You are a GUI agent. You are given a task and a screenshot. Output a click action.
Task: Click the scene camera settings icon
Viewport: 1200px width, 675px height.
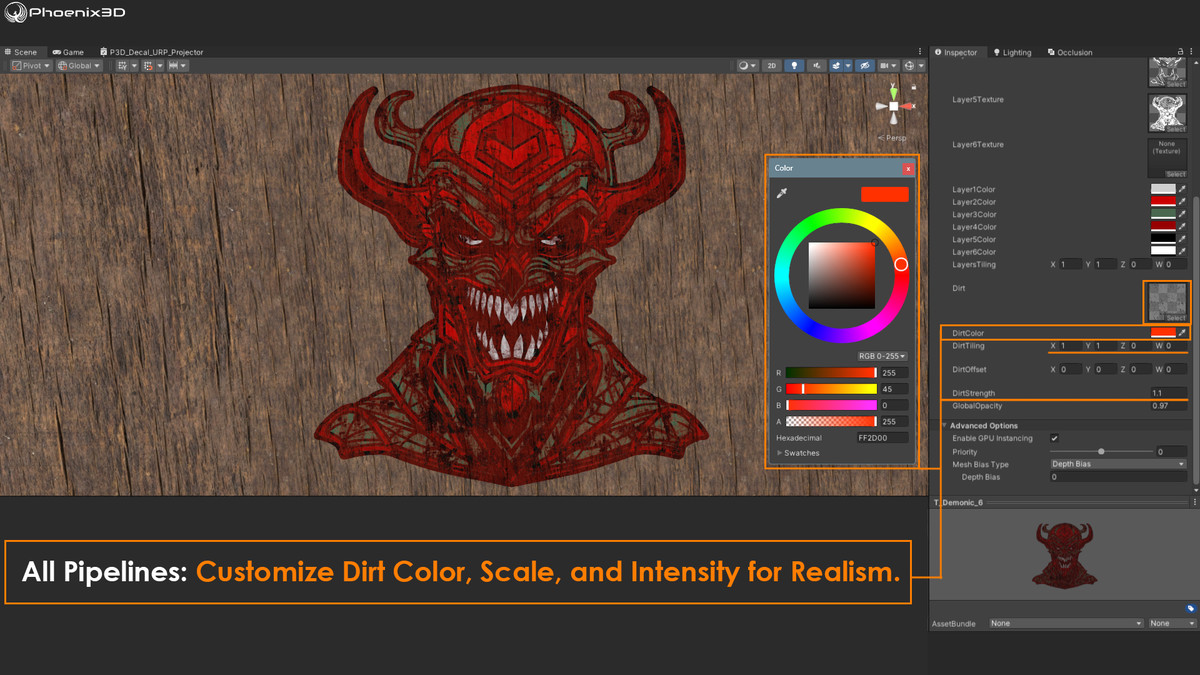point(887,66)
